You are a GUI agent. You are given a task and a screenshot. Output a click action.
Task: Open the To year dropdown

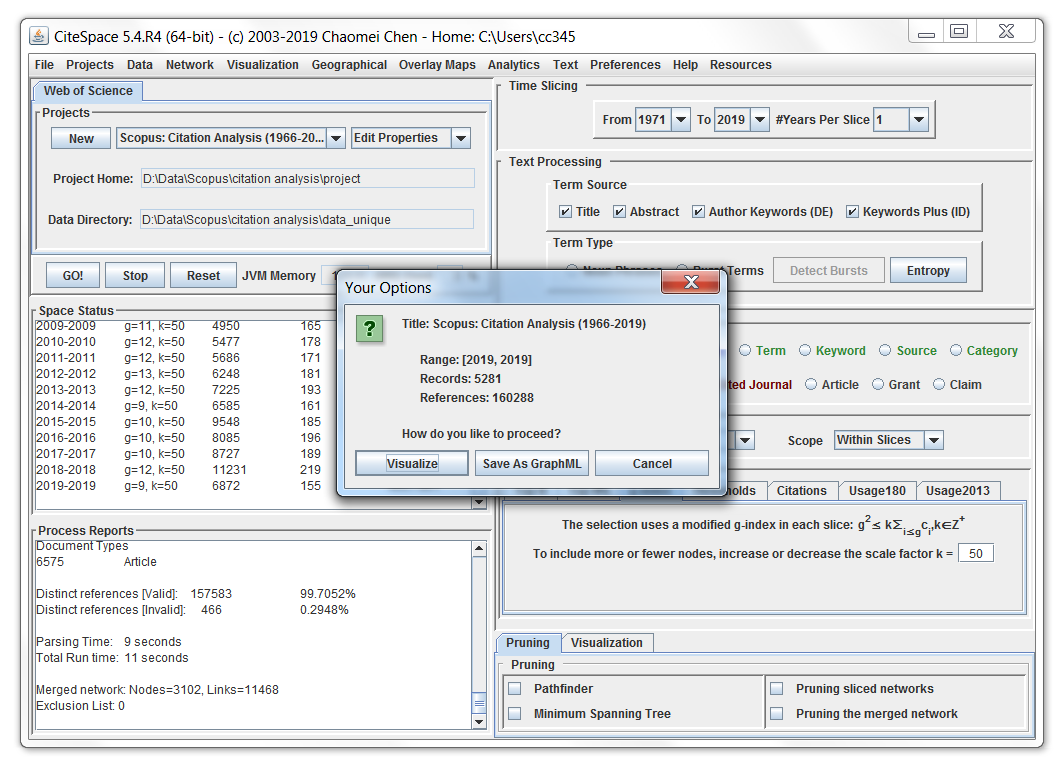click(x=760, y=120)
